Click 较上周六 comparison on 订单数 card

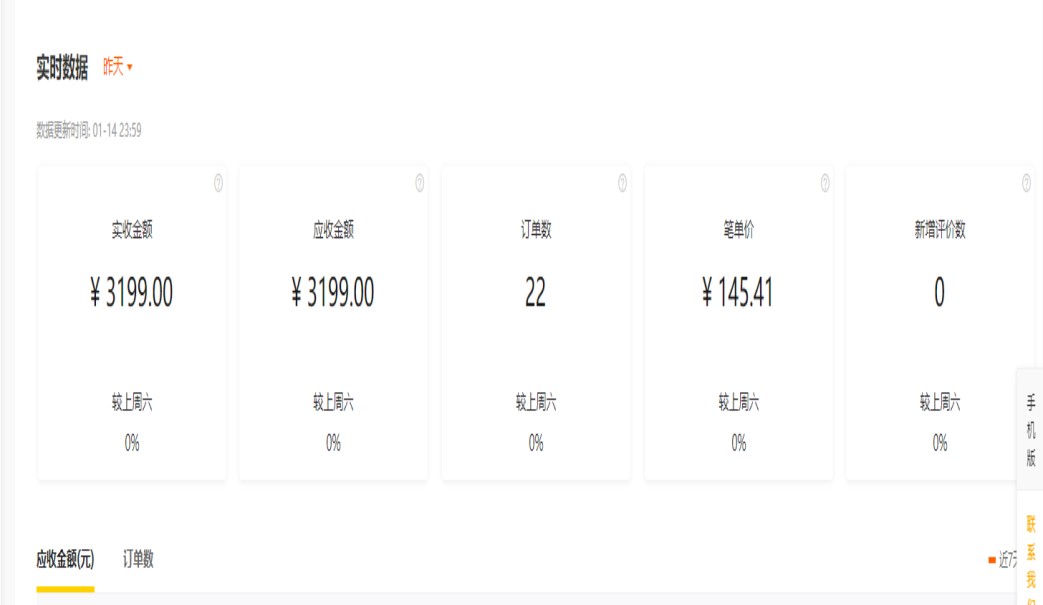point(536,403)
